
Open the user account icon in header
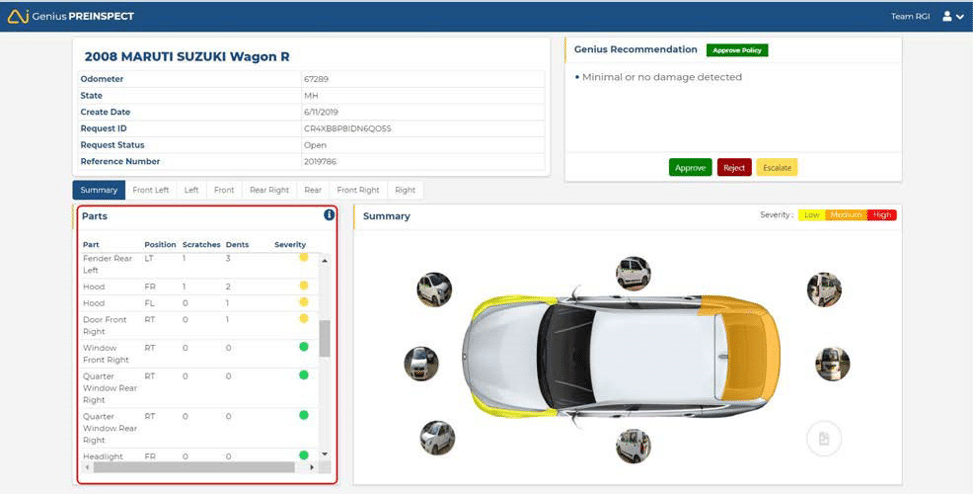[947, 16]
